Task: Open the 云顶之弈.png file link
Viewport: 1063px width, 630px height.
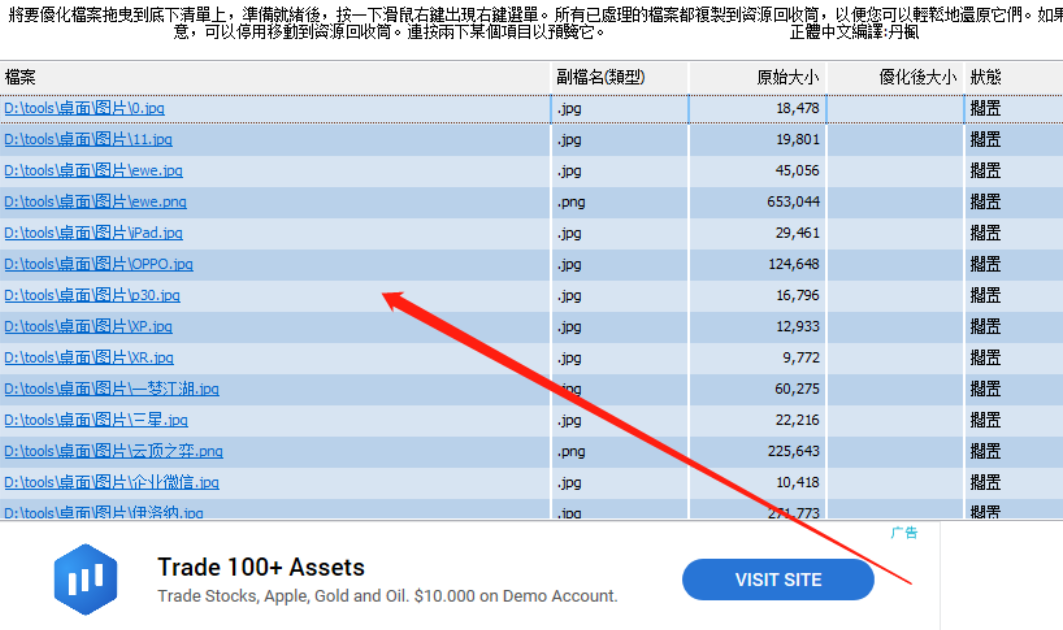Action: [113, 451]
